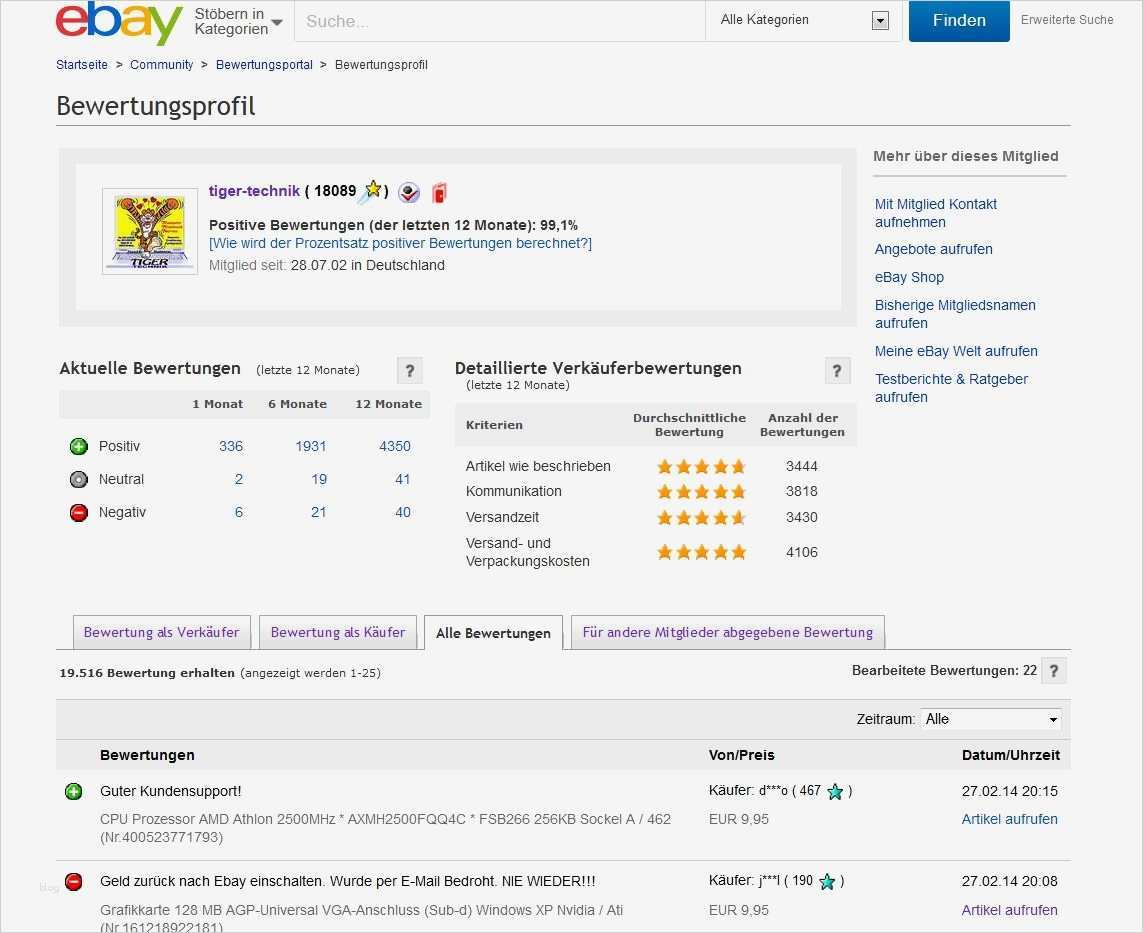The width and height of the screenshot is (1143, 933).
Task: Select the Alle Bewertungen tab
Action: click(x=493, y=633)
